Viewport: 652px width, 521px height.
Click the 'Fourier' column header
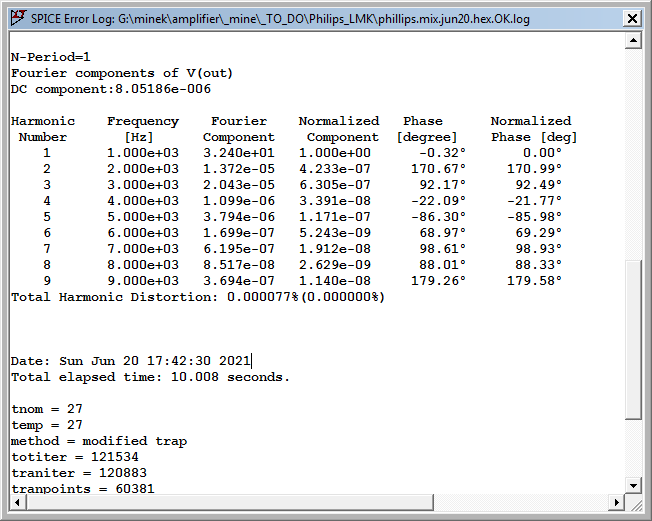239,121
